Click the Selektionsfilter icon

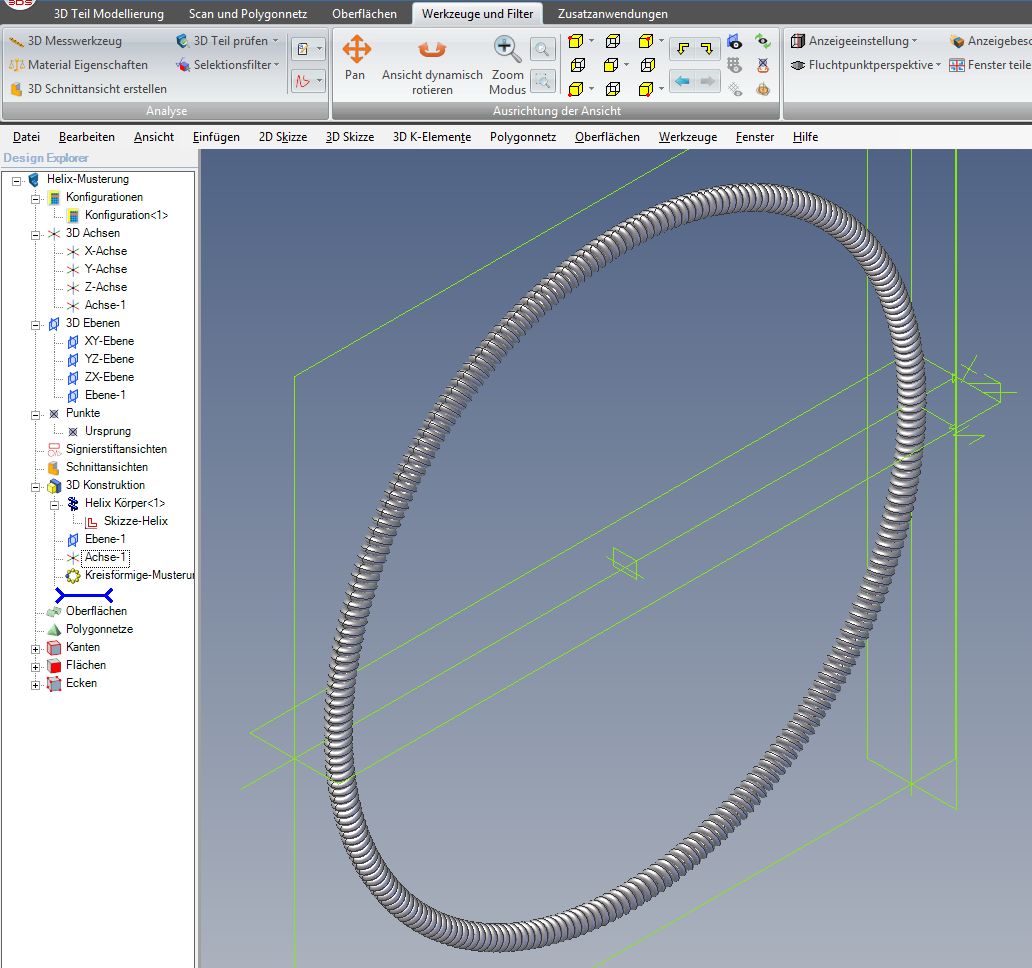click(182, 65)
